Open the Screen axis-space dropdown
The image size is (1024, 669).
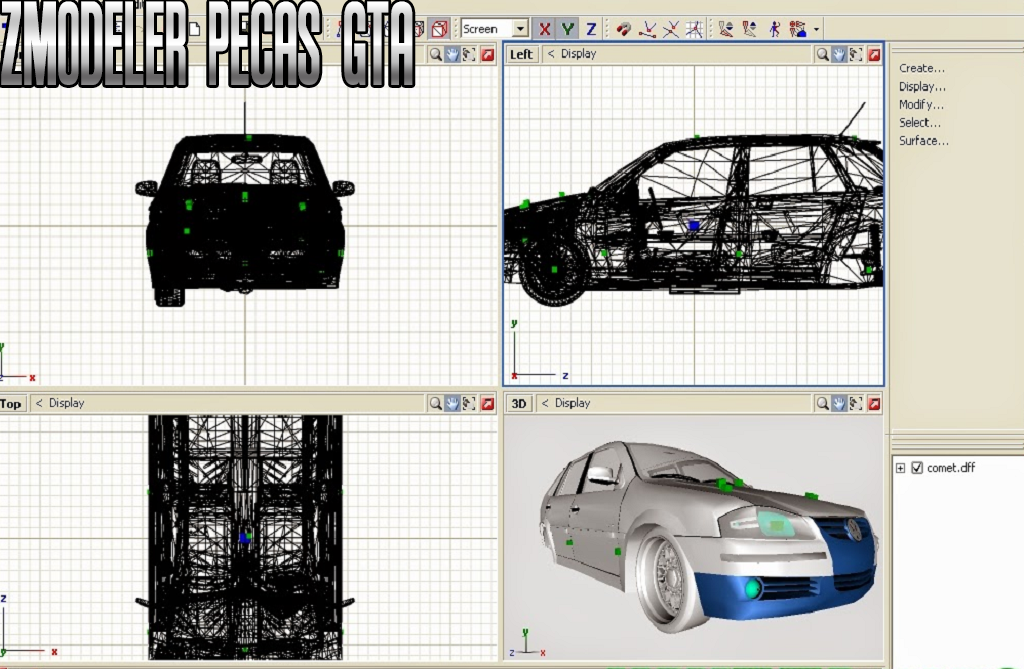coord(520,29)
